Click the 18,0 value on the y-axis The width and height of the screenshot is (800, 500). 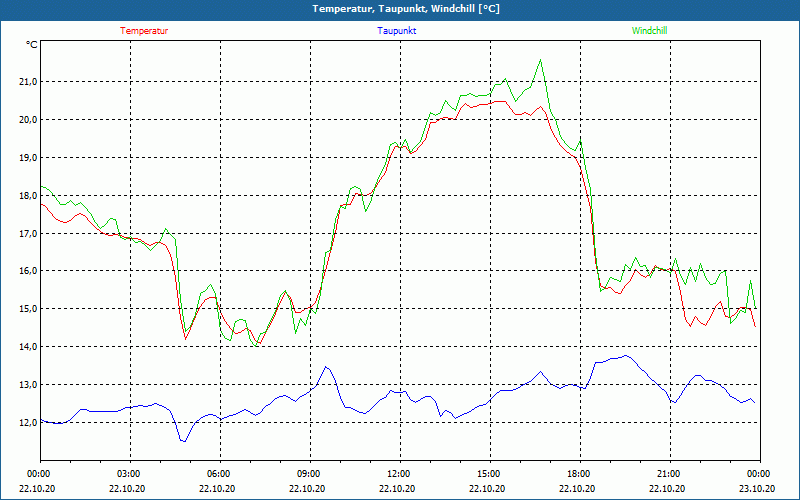point(29,195)
